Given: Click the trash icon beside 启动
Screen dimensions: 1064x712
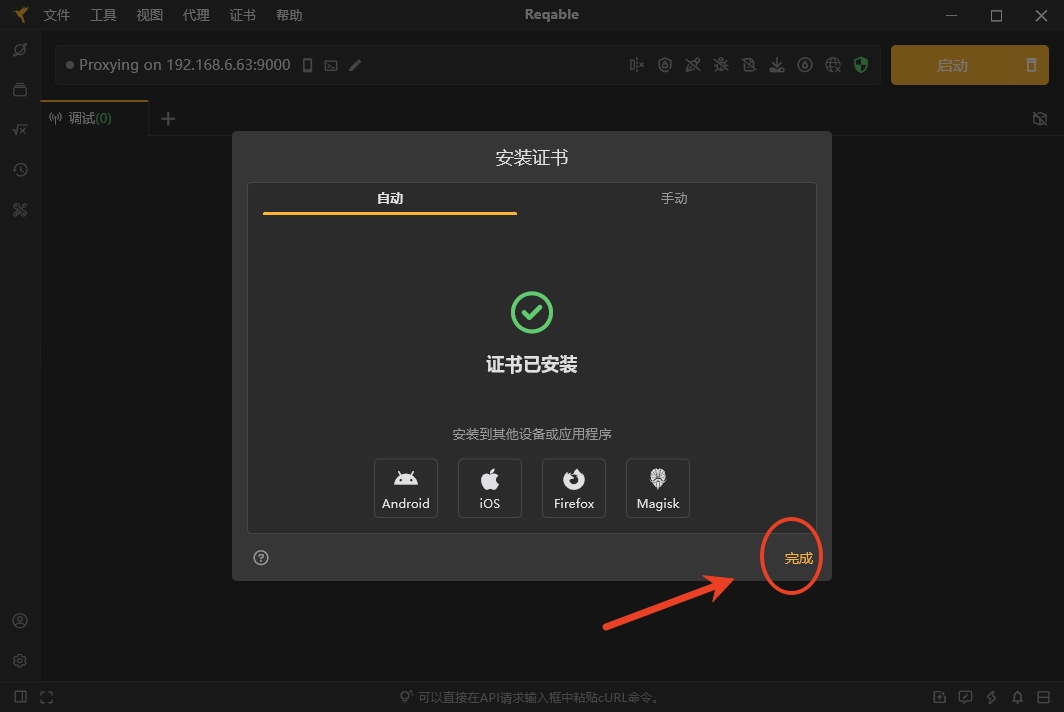Looking at the screenshot, I should (1031, 65).
